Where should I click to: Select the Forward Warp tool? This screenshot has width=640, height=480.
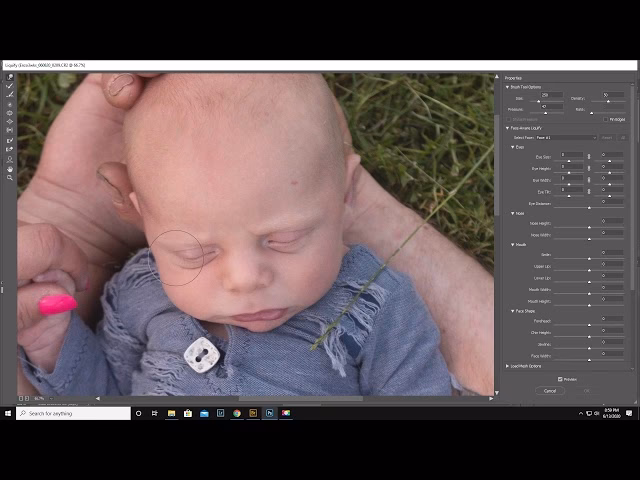point(10,77)
